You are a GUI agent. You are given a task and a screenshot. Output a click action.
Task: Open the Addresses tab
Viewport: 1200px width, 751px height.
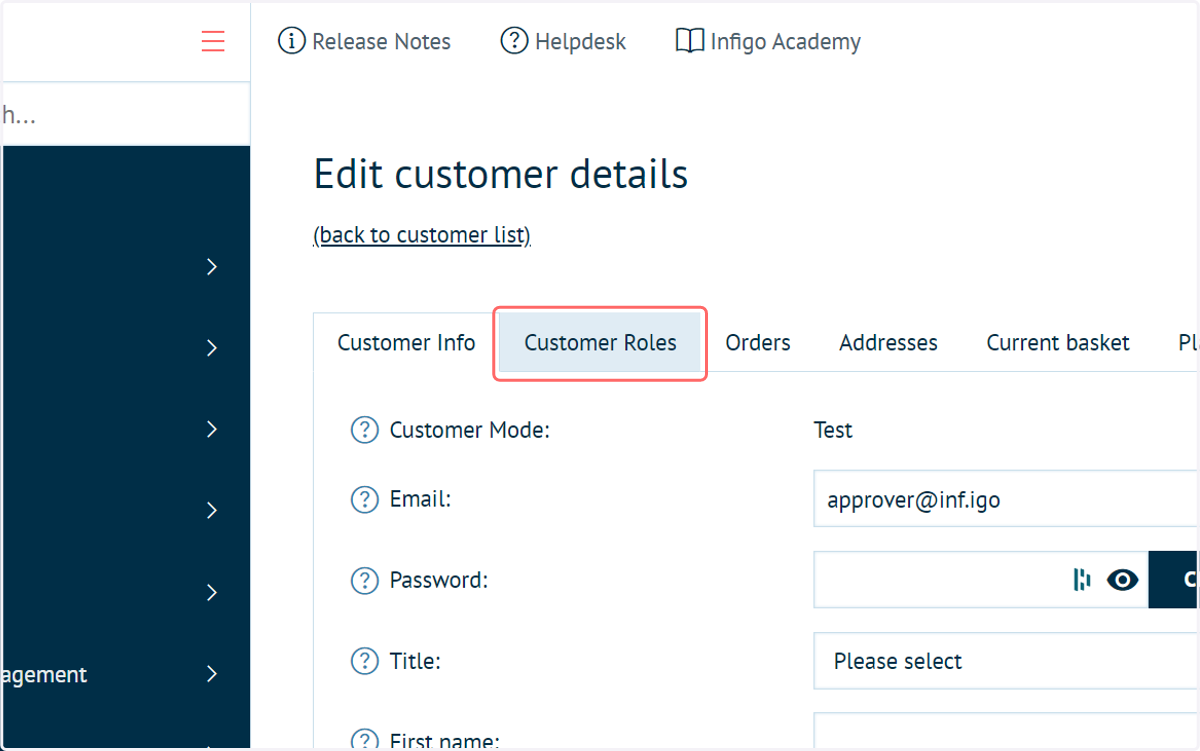pos(888,343)
